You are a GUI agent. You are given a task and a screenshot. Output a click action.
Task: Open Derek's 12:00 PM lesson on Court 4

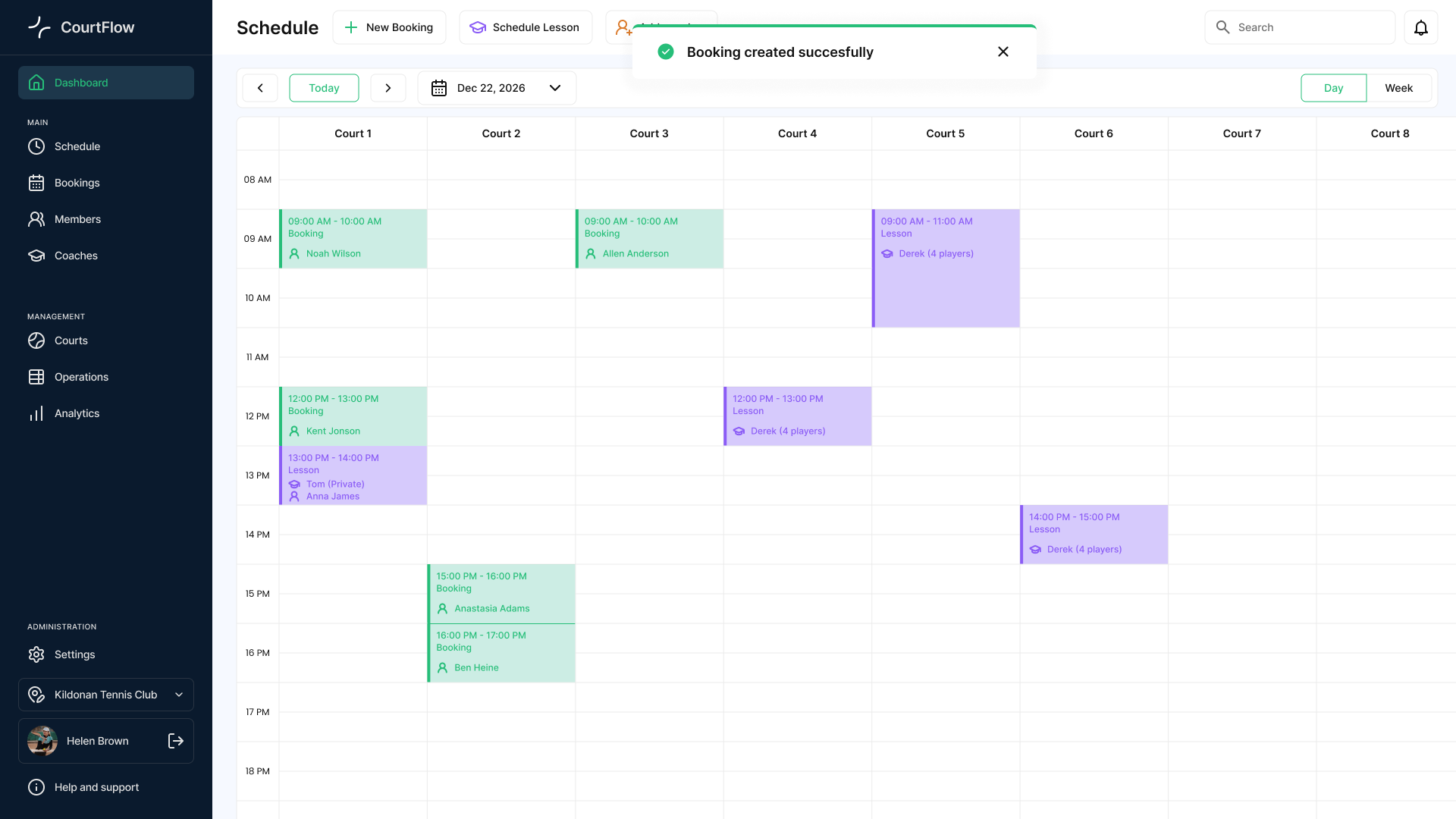[798, 416]
